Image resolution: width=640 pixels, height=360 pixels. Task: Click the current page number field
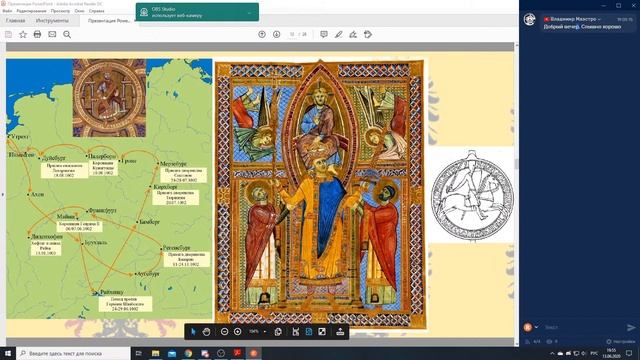point(292,34)
